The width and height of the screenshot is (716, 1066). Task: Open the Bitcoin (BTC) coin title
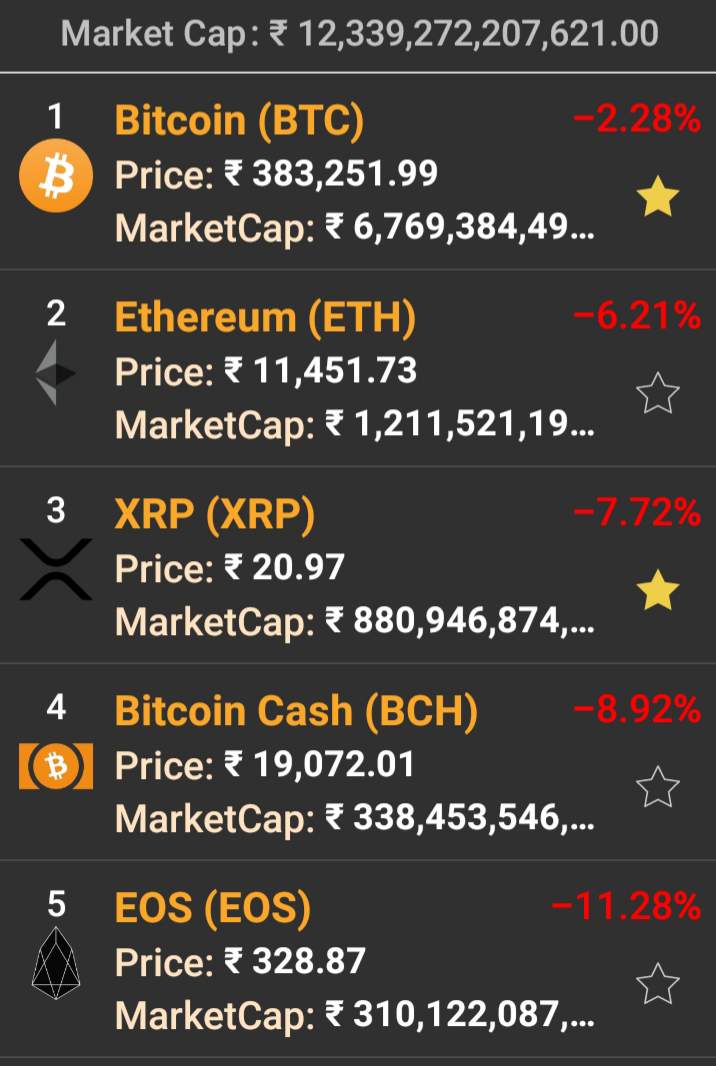(239, 121)
